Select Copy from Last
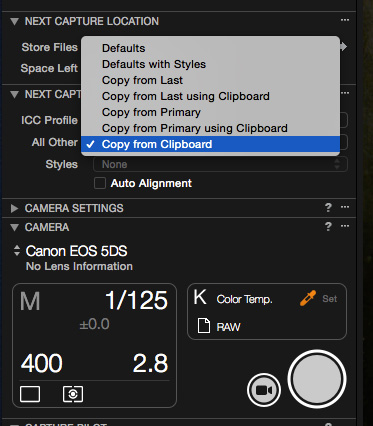373x426 pixels. point(210,80)
